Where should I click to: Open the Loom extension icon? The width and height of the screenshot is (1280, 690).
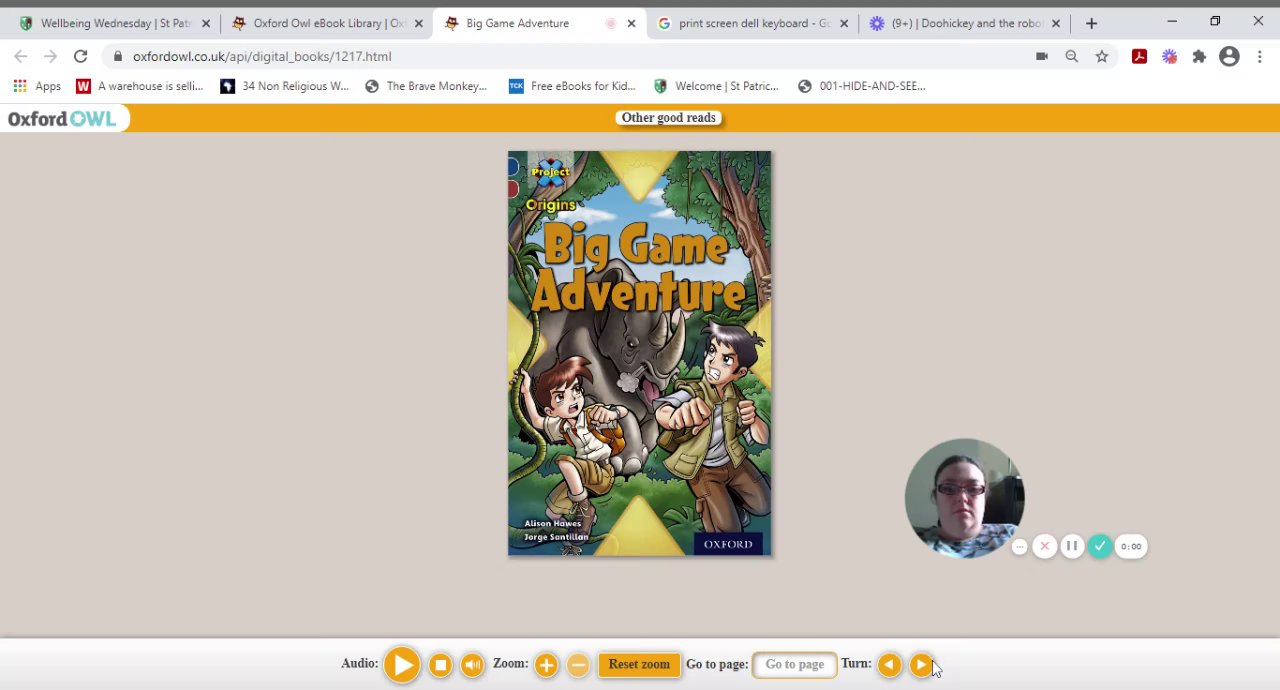coord(1169,57)
